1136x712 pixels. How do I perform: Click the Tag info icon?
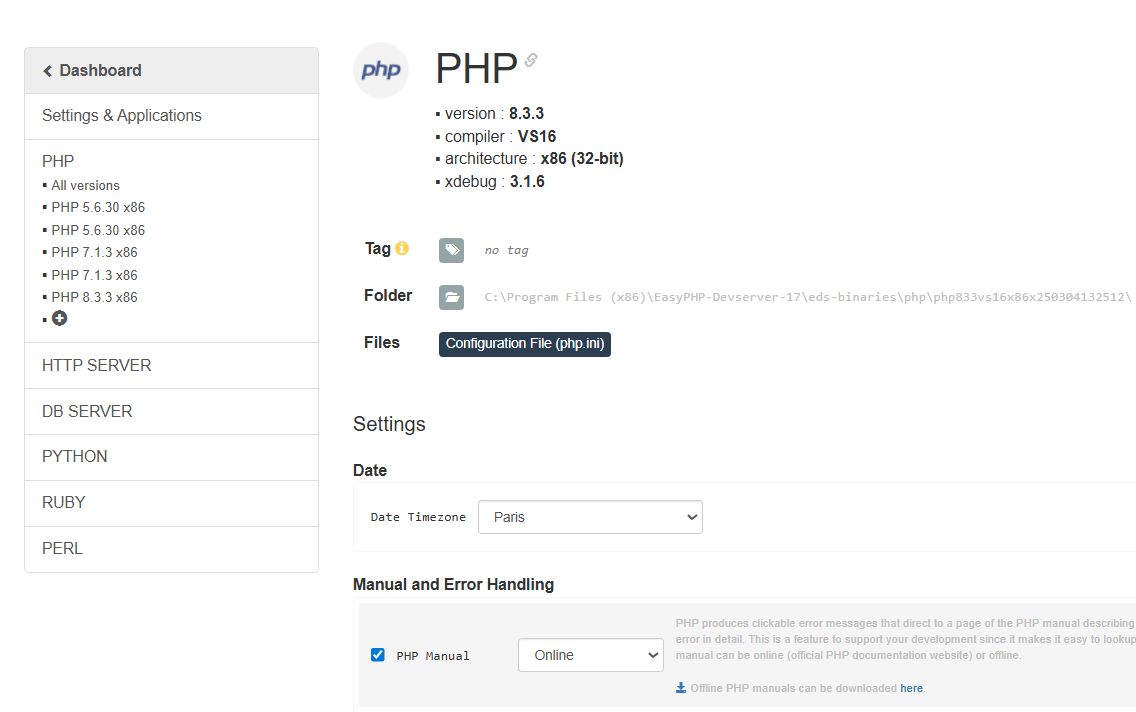402,248
